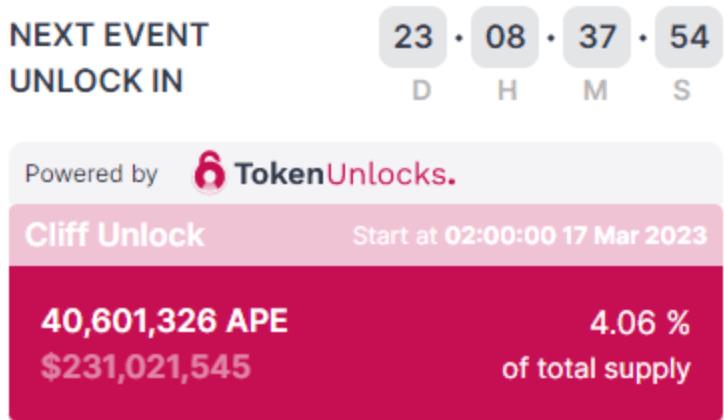This screenshot has height=420, width=724.
Task: Click the H hours unit label
Action: 507,90
